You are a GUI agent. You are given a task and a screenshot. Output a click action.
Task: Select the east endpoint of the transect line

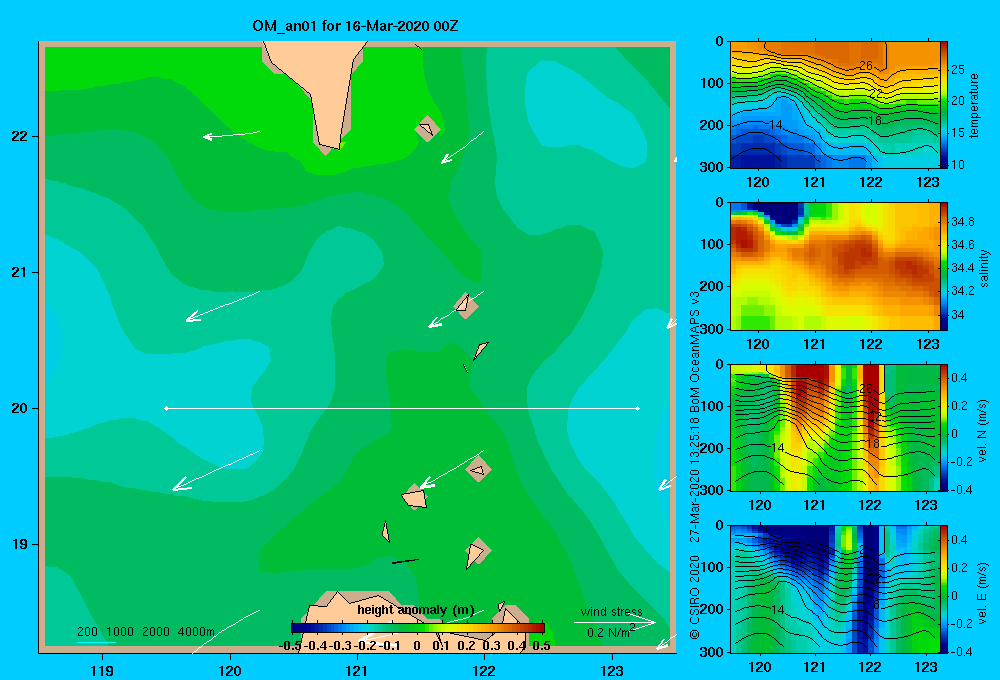[638, 408]
